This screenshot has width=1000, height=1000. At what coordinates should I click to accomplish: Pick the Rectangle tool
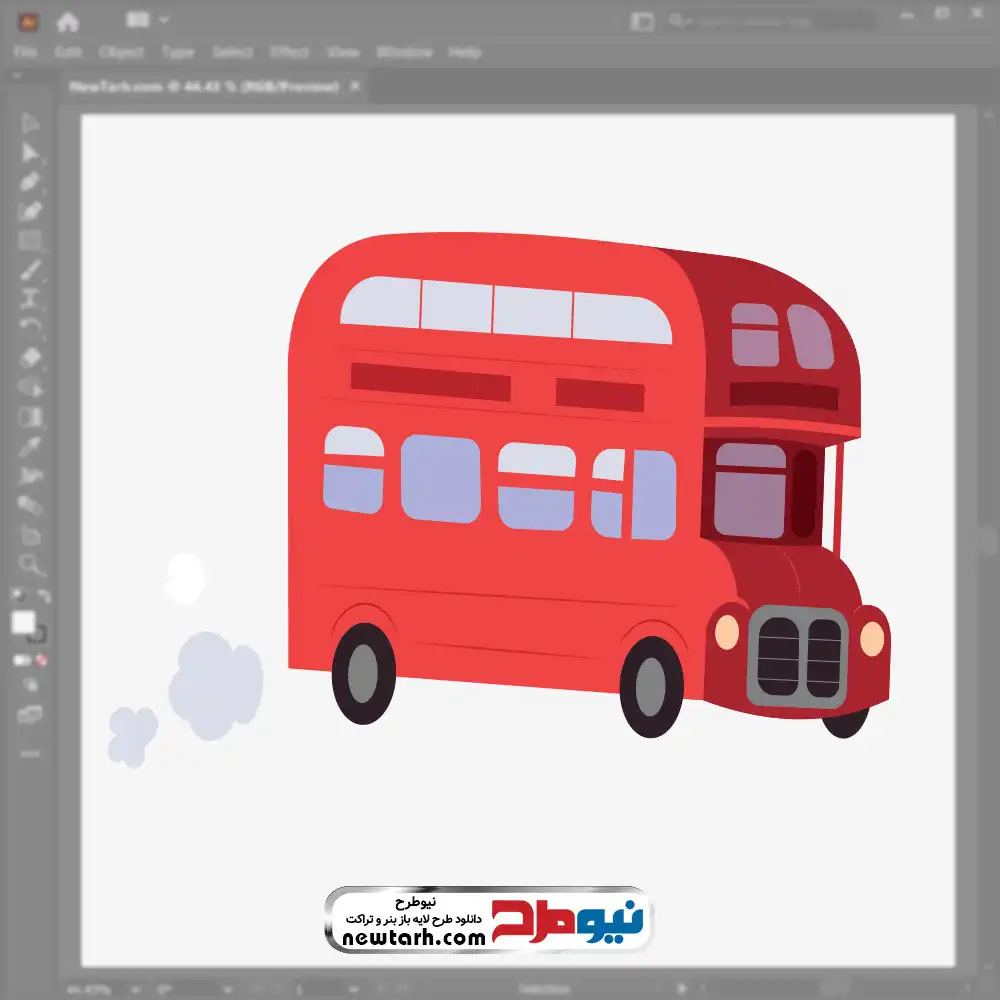pyautogui.click(x=30, y=240)
